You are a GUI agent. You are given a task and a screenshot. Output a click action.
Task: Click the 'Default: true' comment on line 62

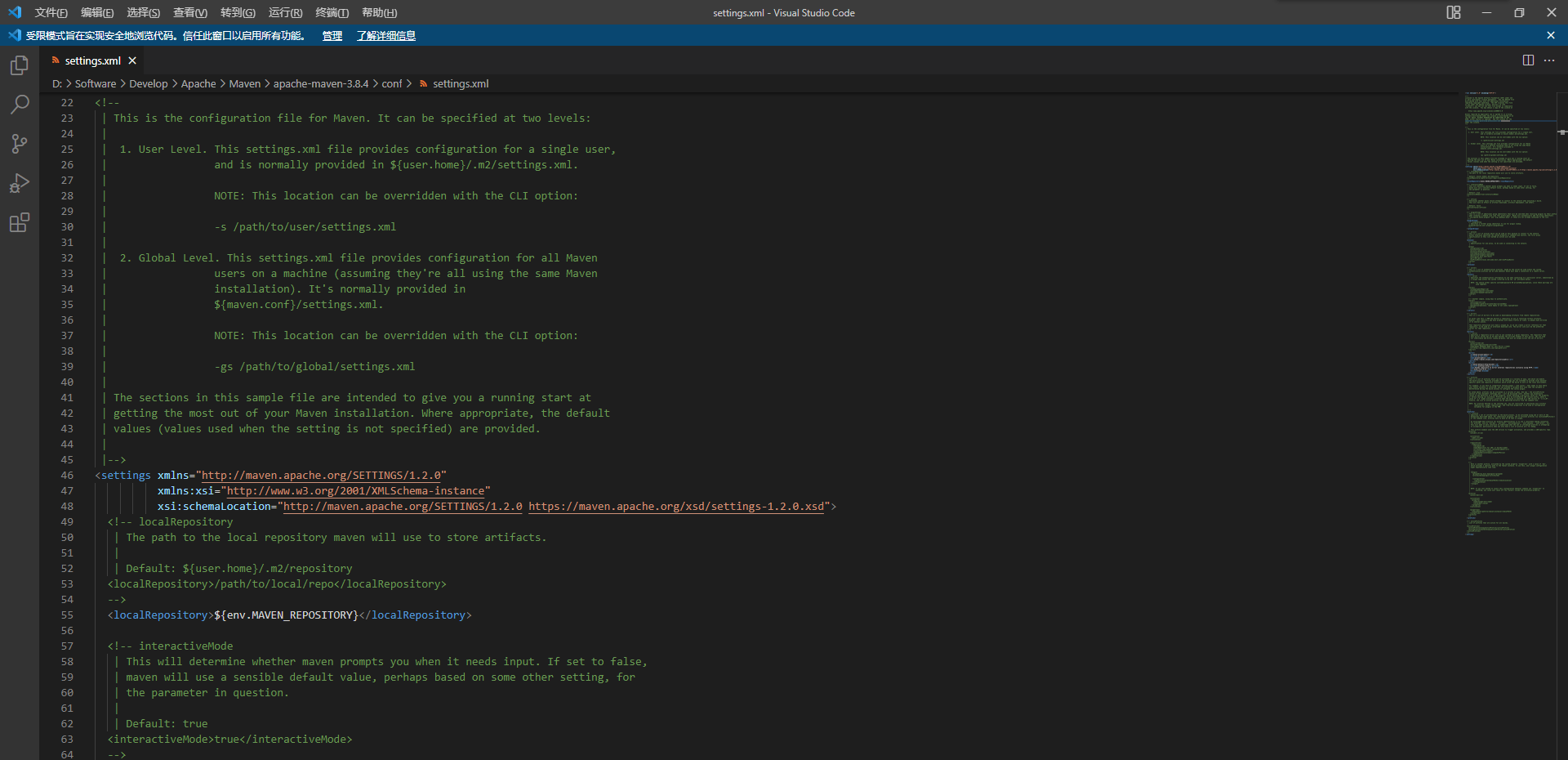click(167, 724)
